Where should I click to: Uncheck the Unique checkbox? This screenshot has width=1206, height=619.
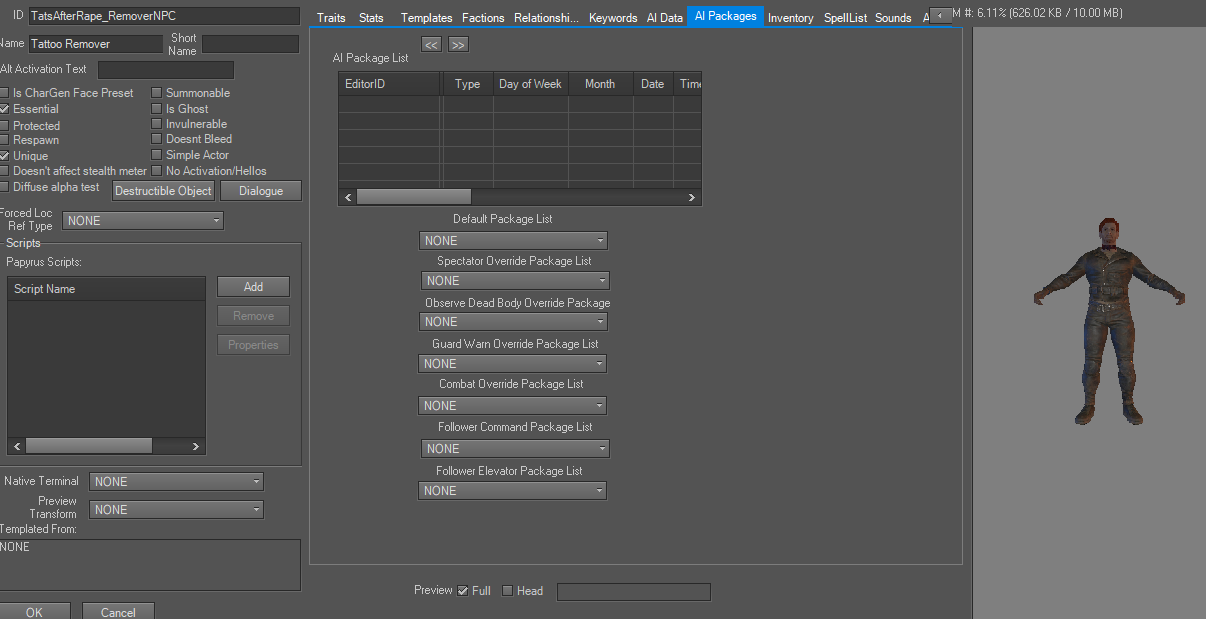click(x=5, y=156)
